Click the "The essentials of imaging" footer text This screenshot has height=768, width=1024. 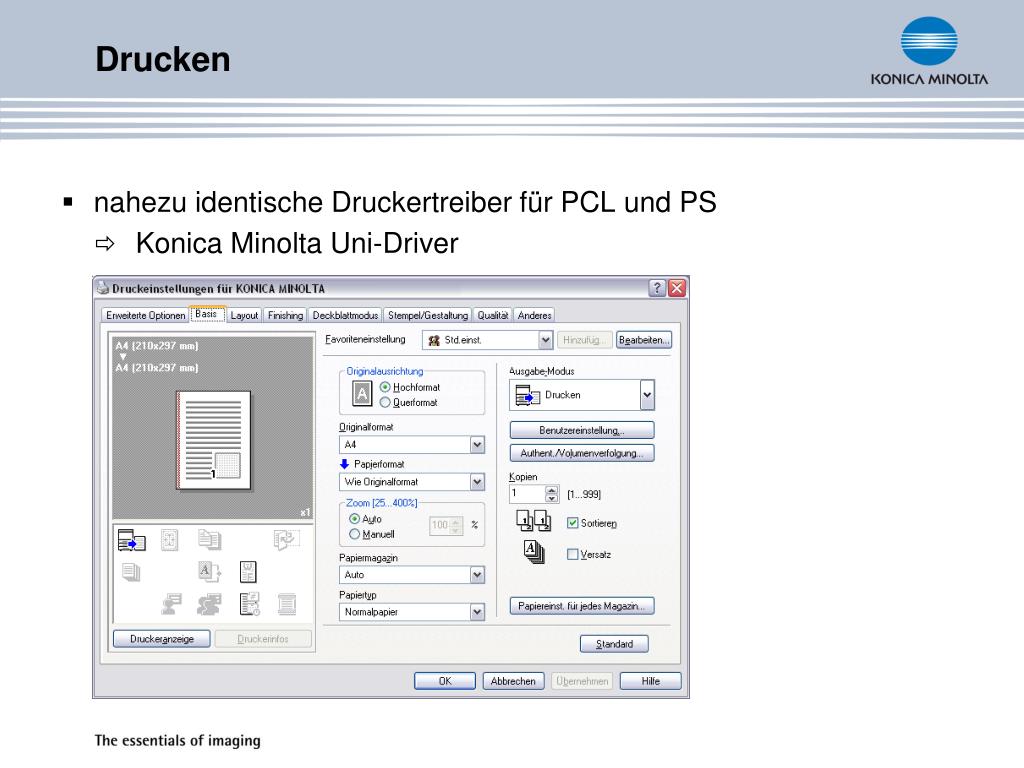178,741
